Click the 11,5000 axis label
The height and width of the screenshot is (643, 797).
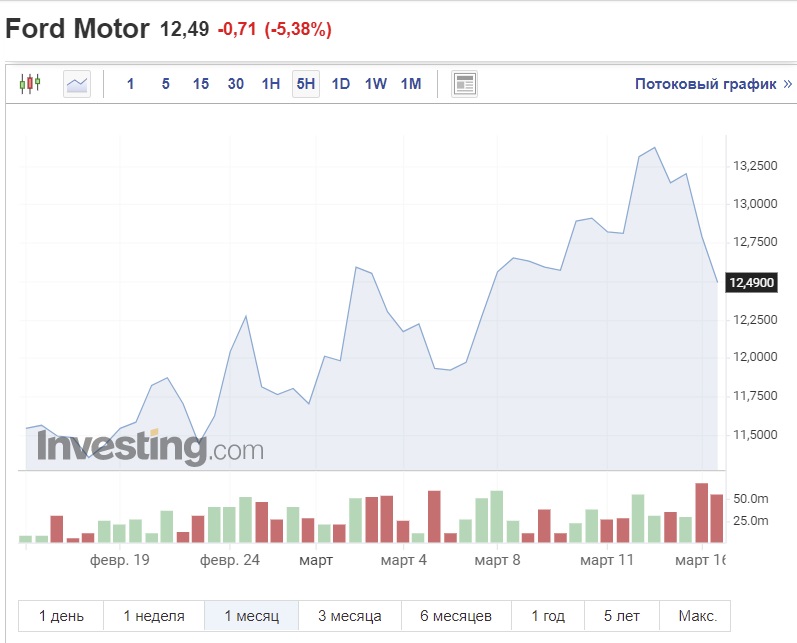tap(755, 435)
